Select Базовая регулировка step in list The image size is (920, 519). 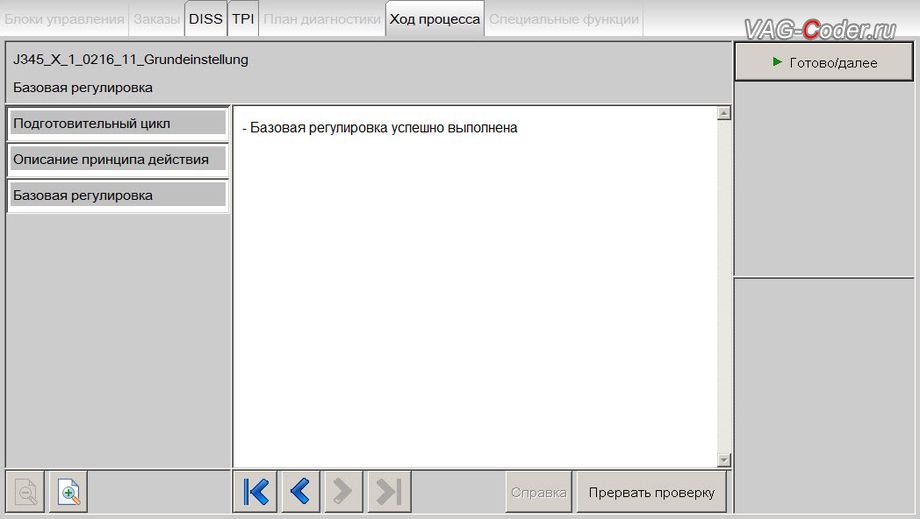117,195
